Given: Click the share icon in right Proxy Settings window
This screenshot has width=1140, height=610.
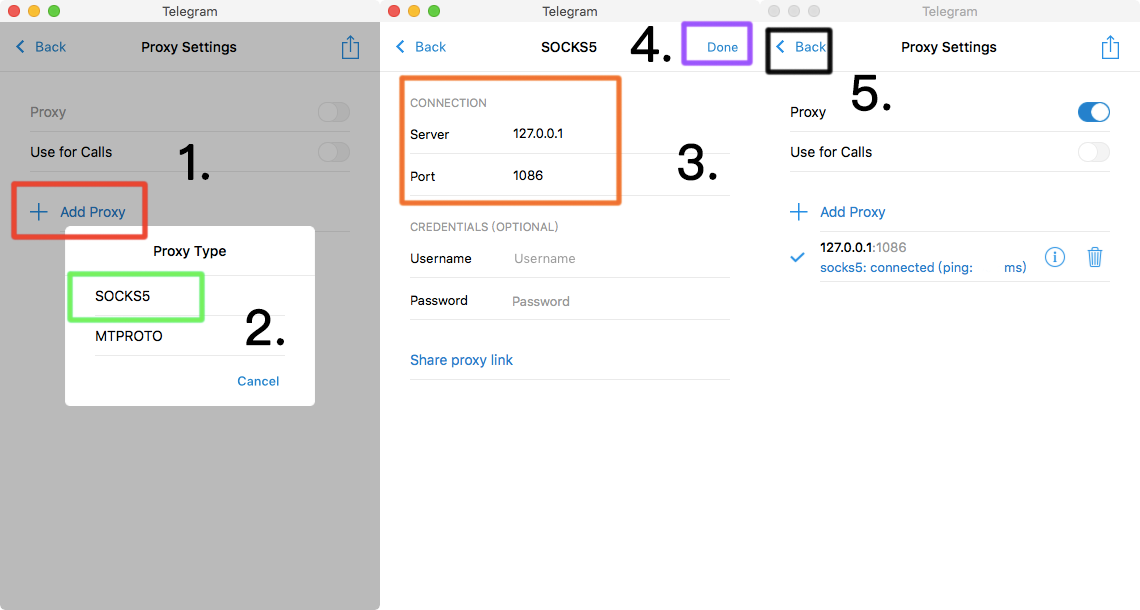Looking at the screenshot, I should (1110, 47).
